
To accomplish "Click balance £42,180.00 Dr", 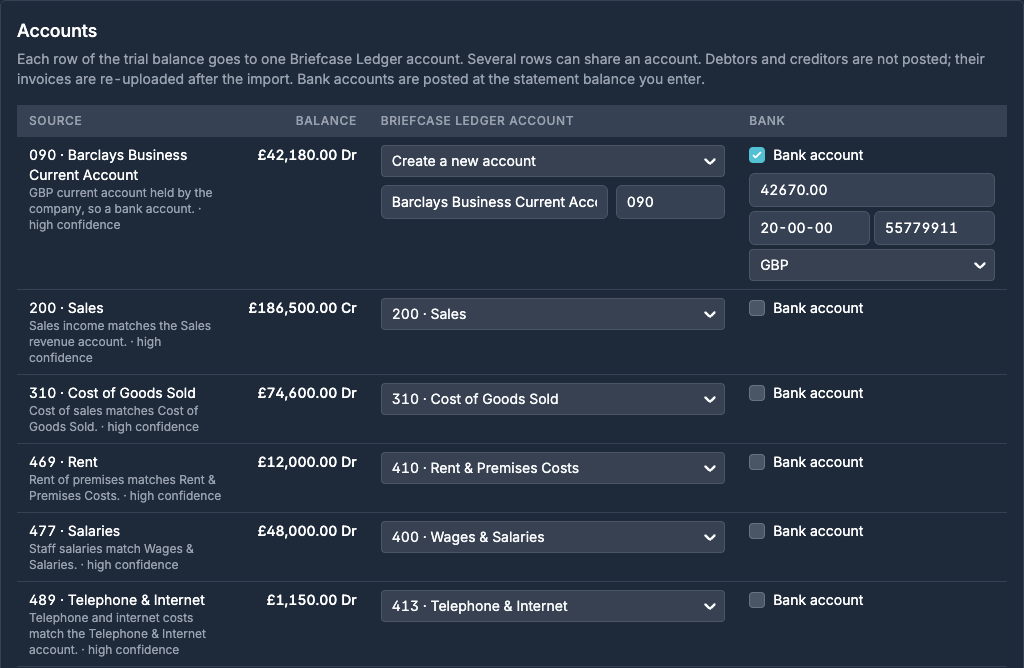I will 307,155.
